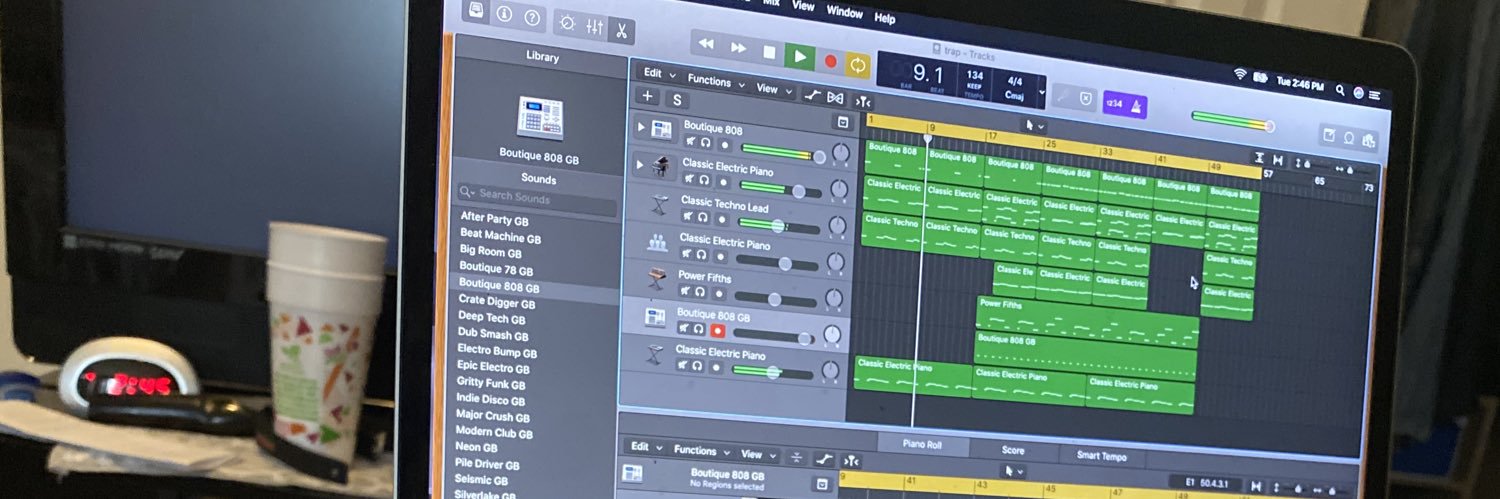Toggle the Editors scissors icon
The image size is (1500, 499).
pyautogui.click(x=621, y=29)
